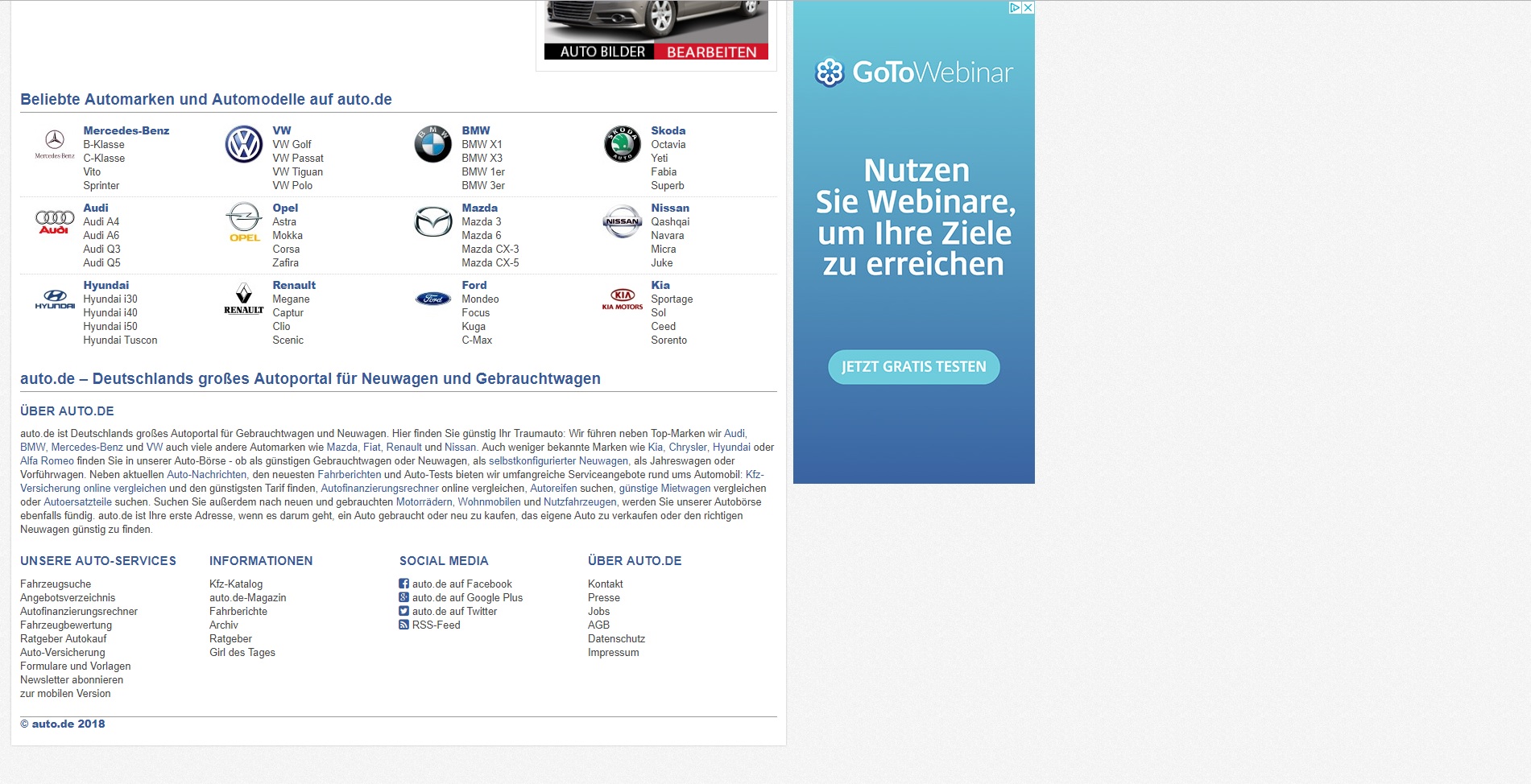Click the JETZT GRATIS TESTEN button
Viewport: 1531px width, 784px height.
click(x=913, y=367)
